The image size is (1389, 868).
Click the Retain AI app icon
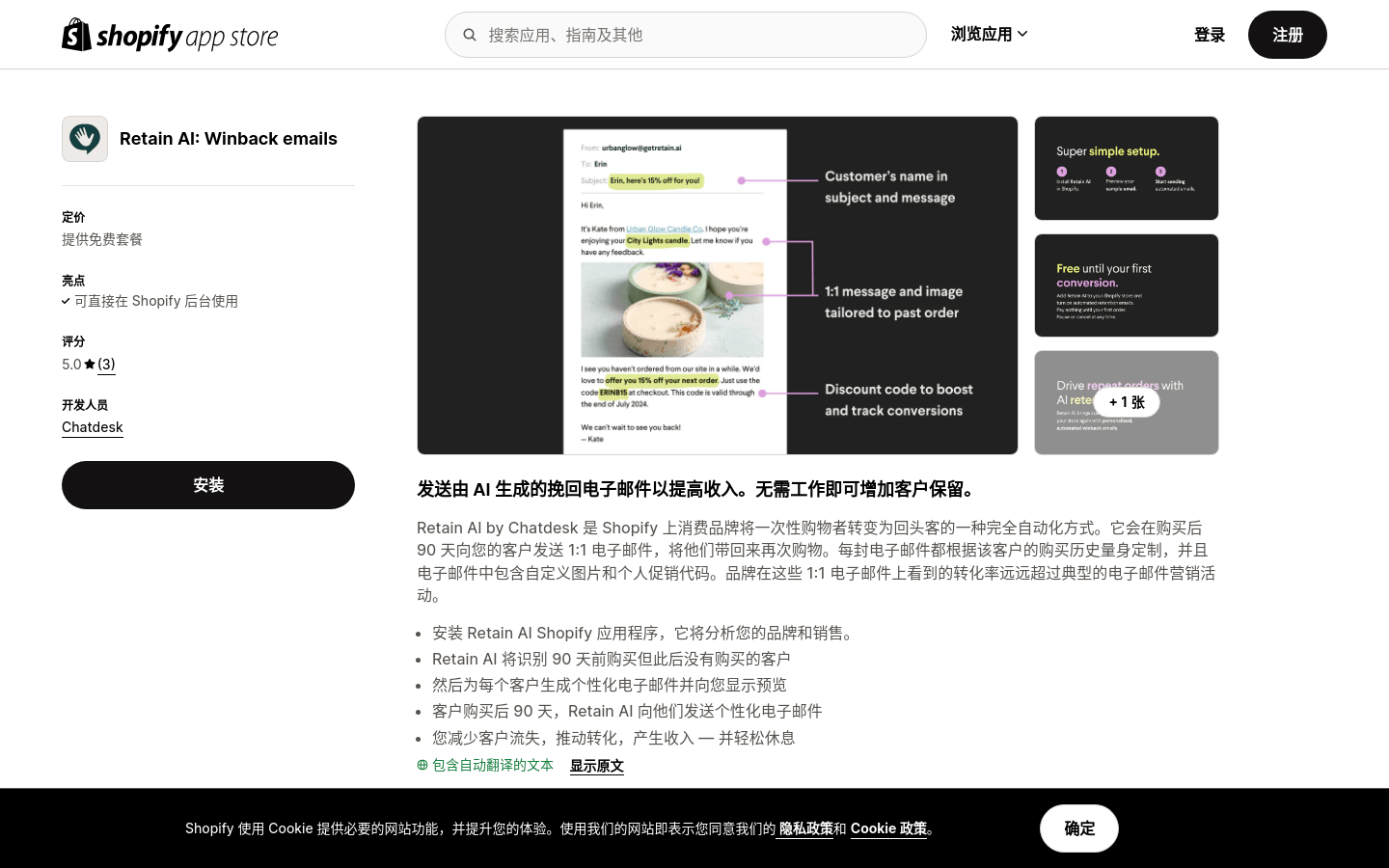click(85, 139)
